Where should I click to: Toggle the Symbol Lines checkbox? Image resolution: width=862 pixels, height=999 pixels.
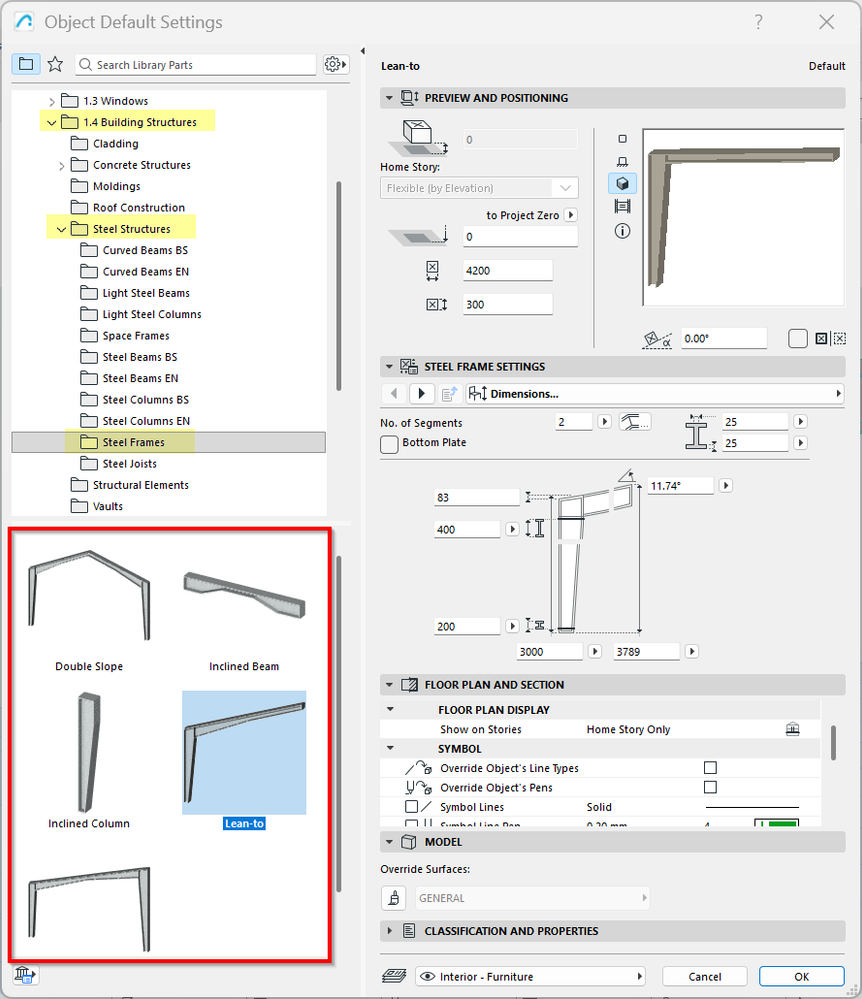coord(412,807)
